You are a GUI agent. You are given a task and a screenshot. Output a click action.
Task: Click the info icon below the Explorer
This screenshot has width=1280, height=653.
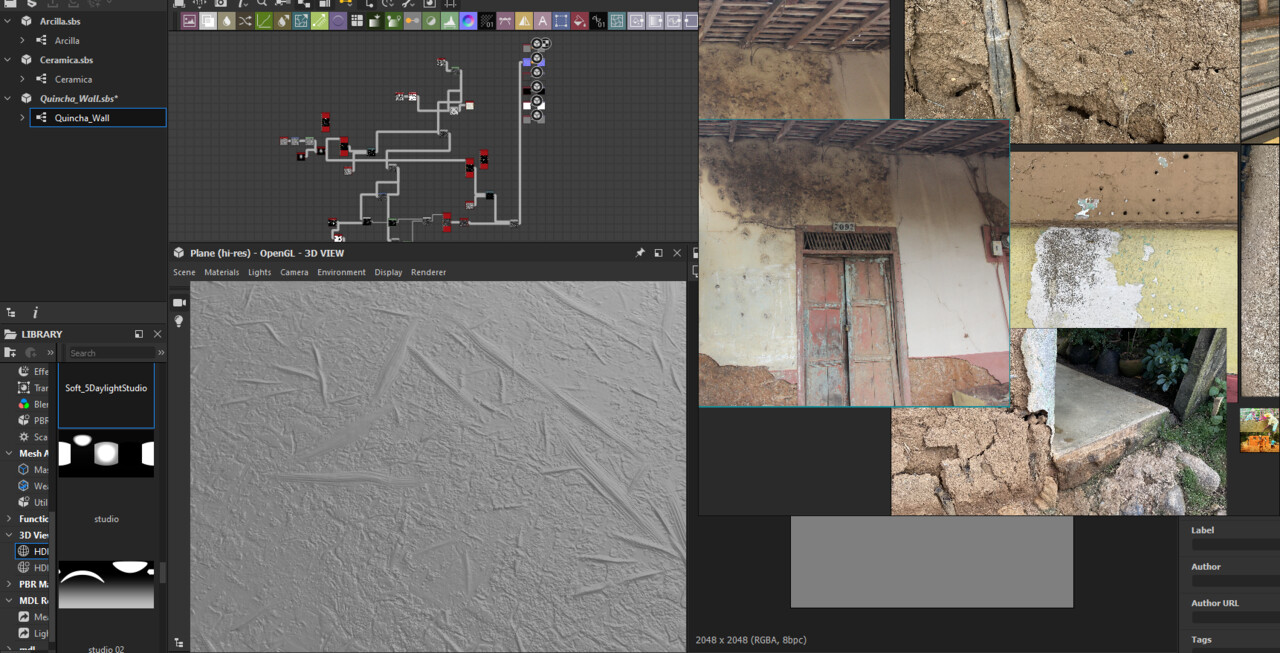(x=35, y=313)
